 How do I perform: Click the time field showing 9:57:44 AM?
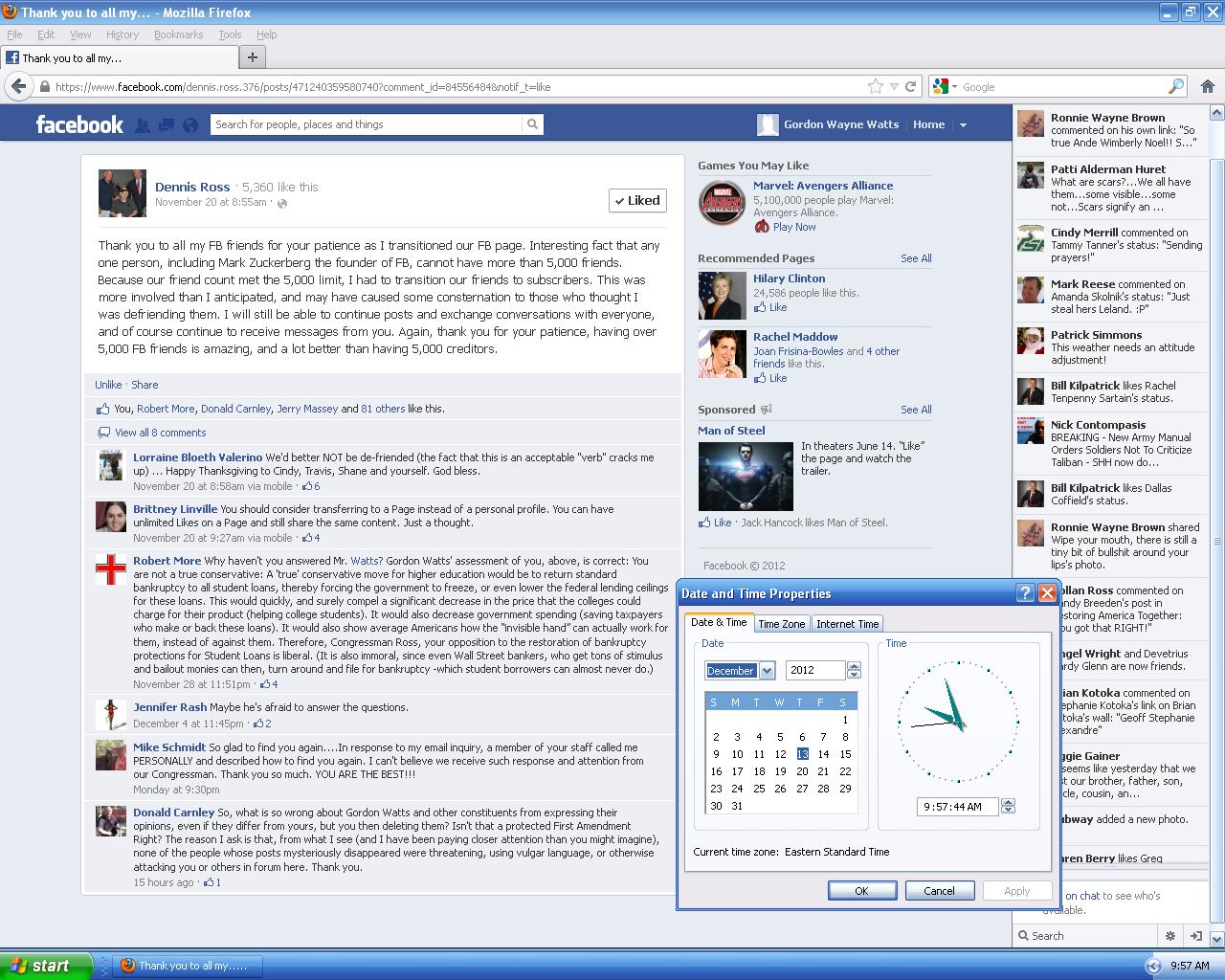pos(957,807)
